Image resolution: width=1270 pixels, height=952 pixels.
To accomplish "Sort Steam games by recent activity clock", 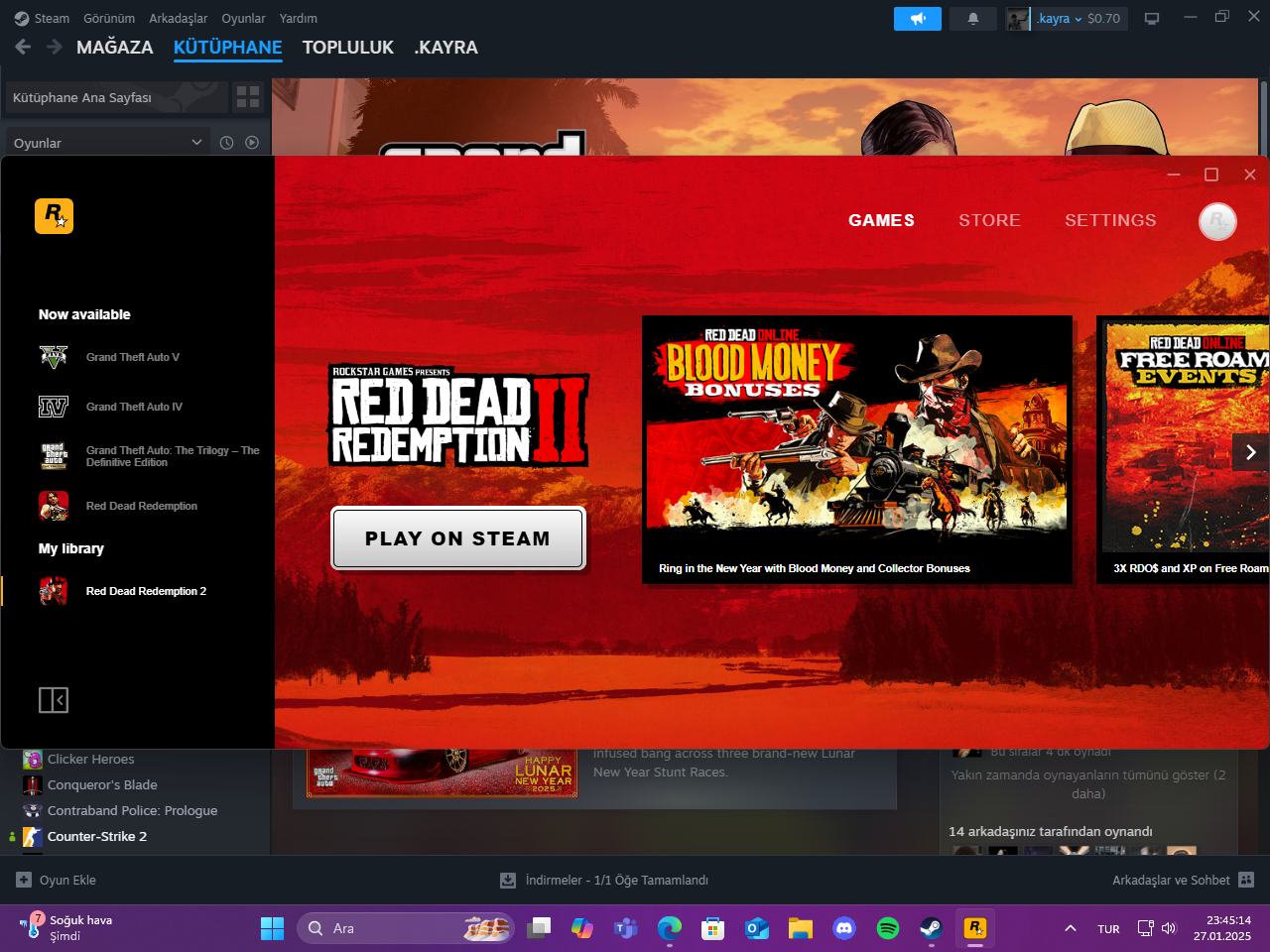I will (x=226, y=143).
